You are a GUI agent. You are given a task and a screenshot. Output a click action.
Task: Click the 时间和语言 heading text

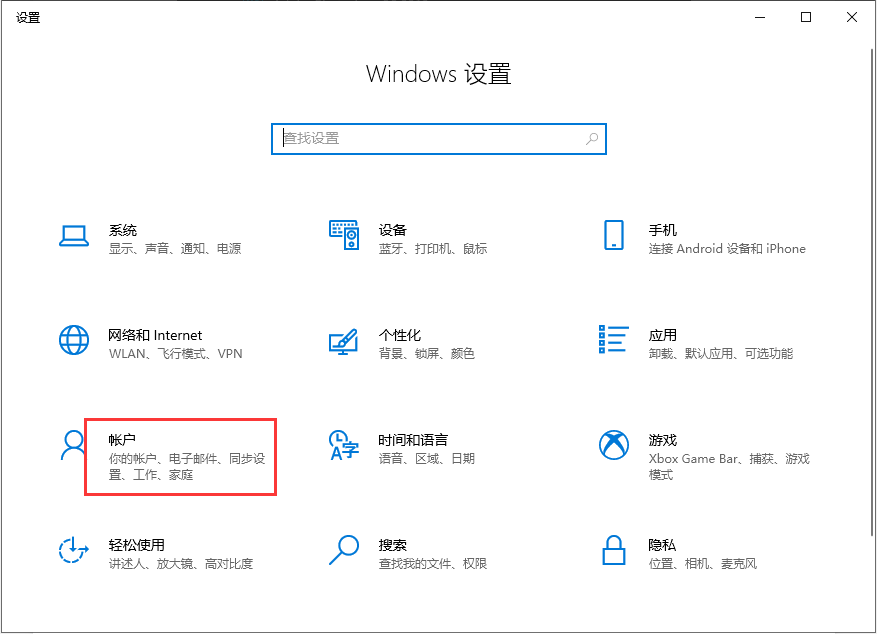pyautogui.click(x=413, y=441)
